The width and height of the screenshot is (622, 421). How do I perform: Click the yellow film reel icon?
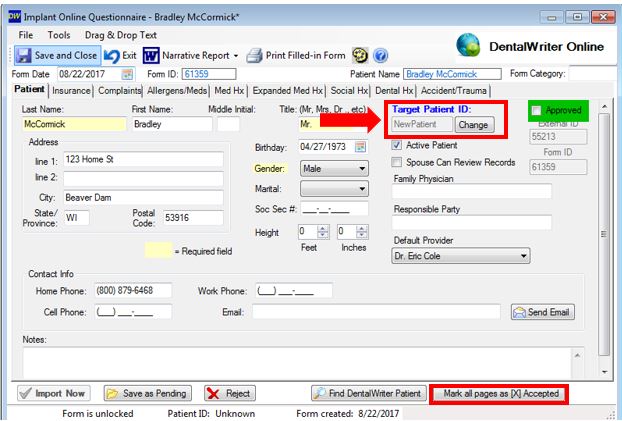[360, 56]
